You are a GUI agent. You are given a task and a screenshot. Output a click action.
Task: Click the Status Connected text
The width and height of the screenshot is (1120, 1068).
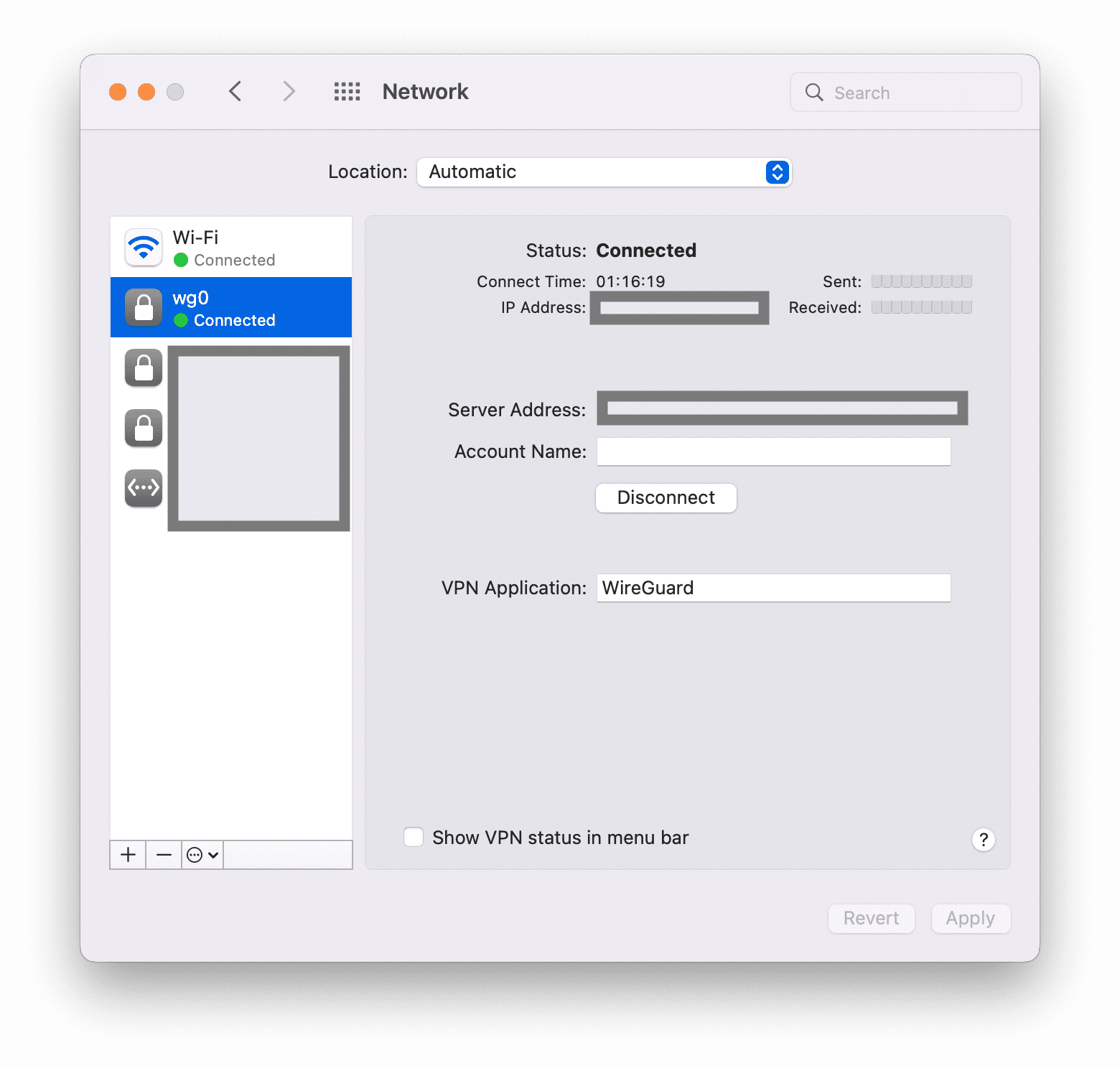tap(646, 250)
